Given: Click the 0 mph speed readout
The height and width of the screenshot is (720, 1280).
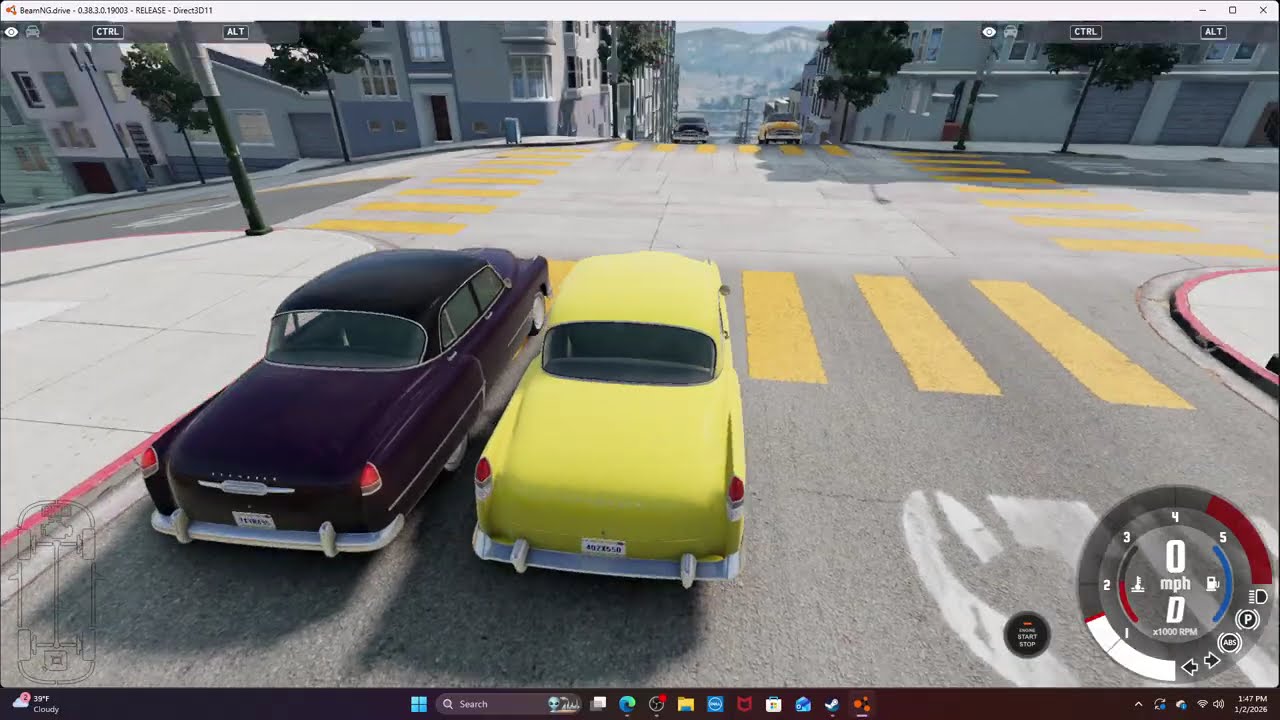Looking at the screenshot, I should coord(1175,566).
